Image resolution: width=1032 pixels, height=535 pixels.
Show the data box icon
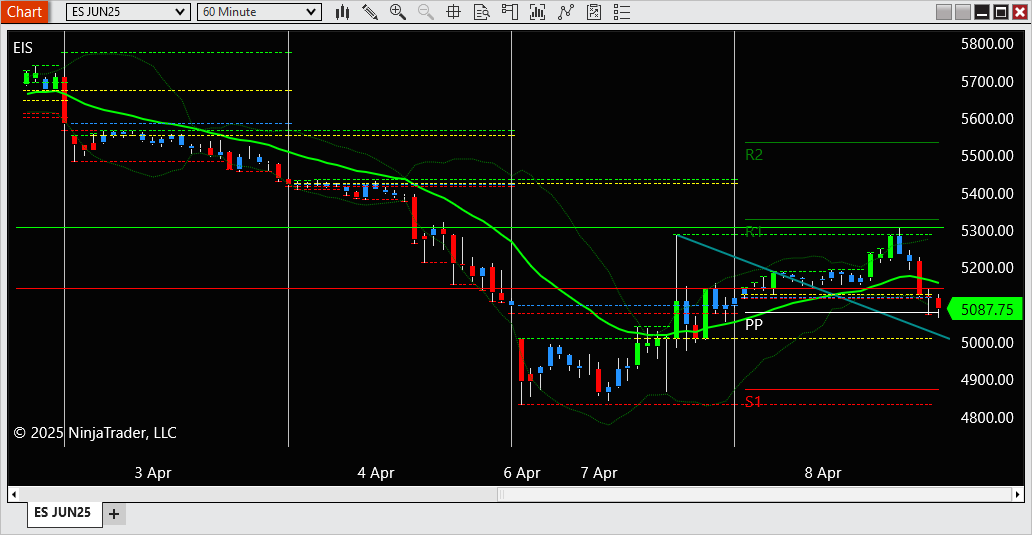tap(482, 12)
